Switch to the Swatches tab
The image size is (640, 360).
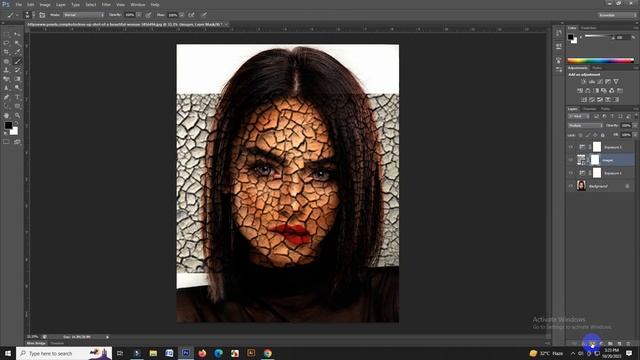[589, 28]
